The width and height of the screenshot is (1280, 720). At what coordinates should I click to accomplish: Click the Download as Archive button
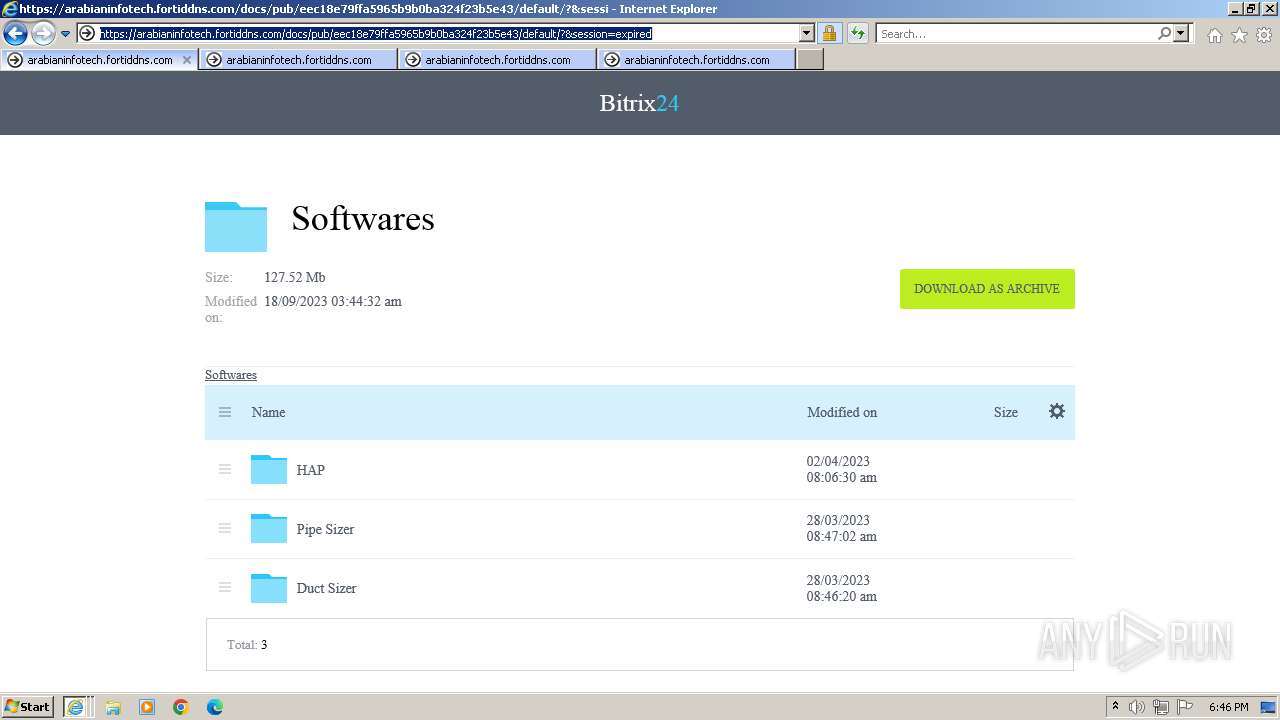click(x=987, y=289)
